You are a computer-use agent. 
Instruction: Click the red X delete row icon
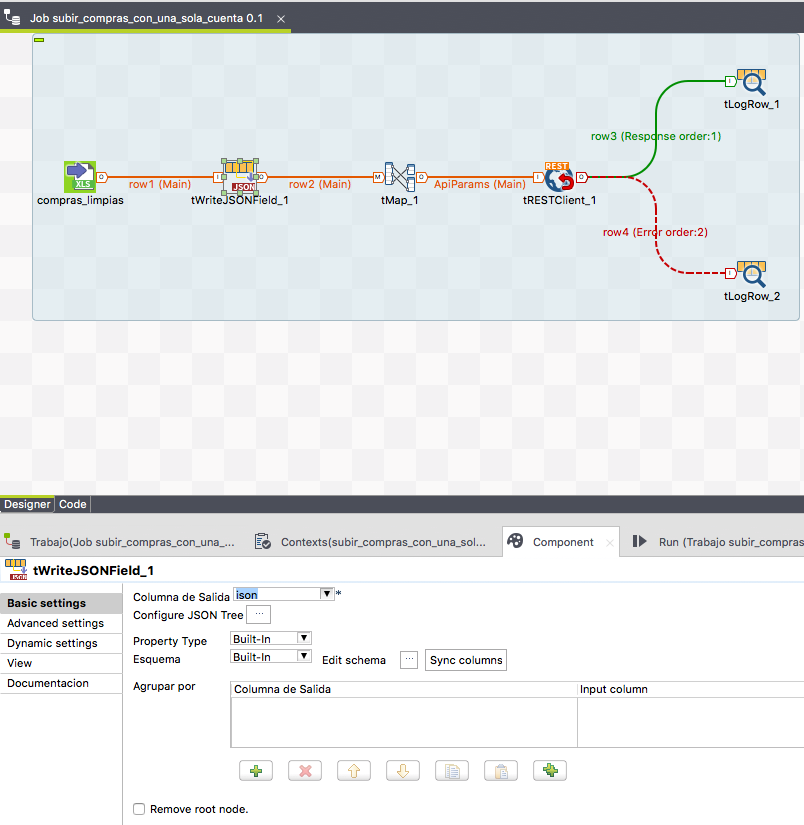click(305, 771)
